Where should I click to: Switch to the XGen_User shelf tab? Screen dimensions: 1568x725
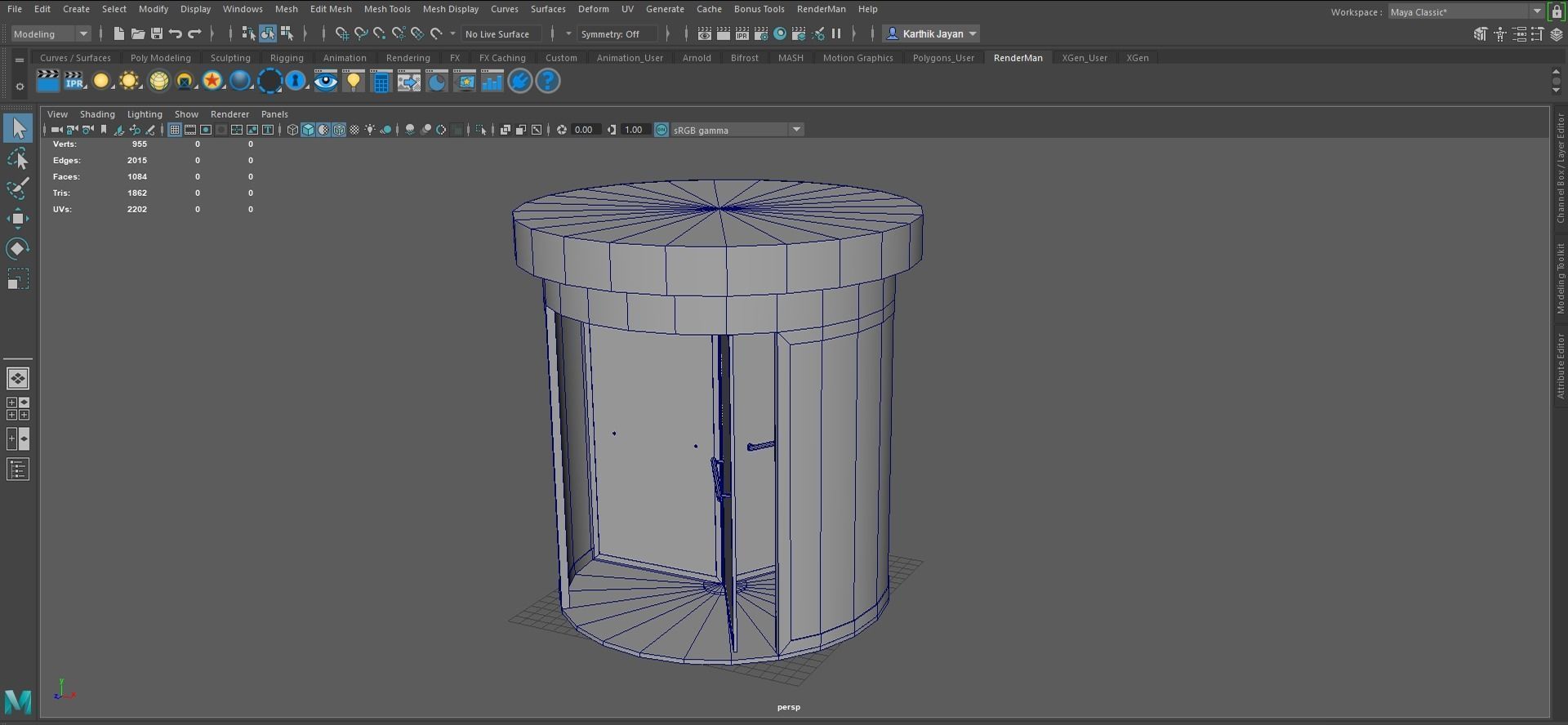1085,58
